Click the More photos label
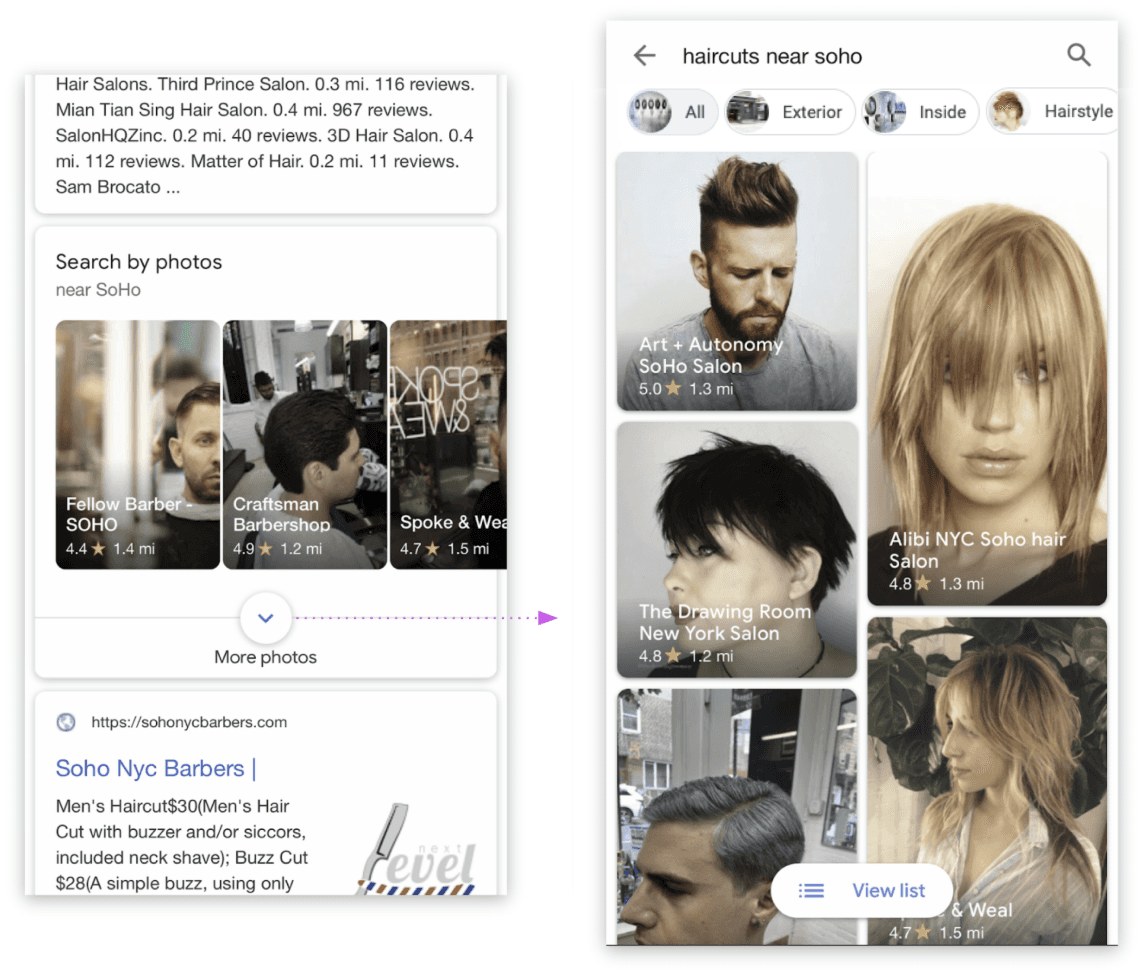The image size is (1143, 975). pos(265,657)
